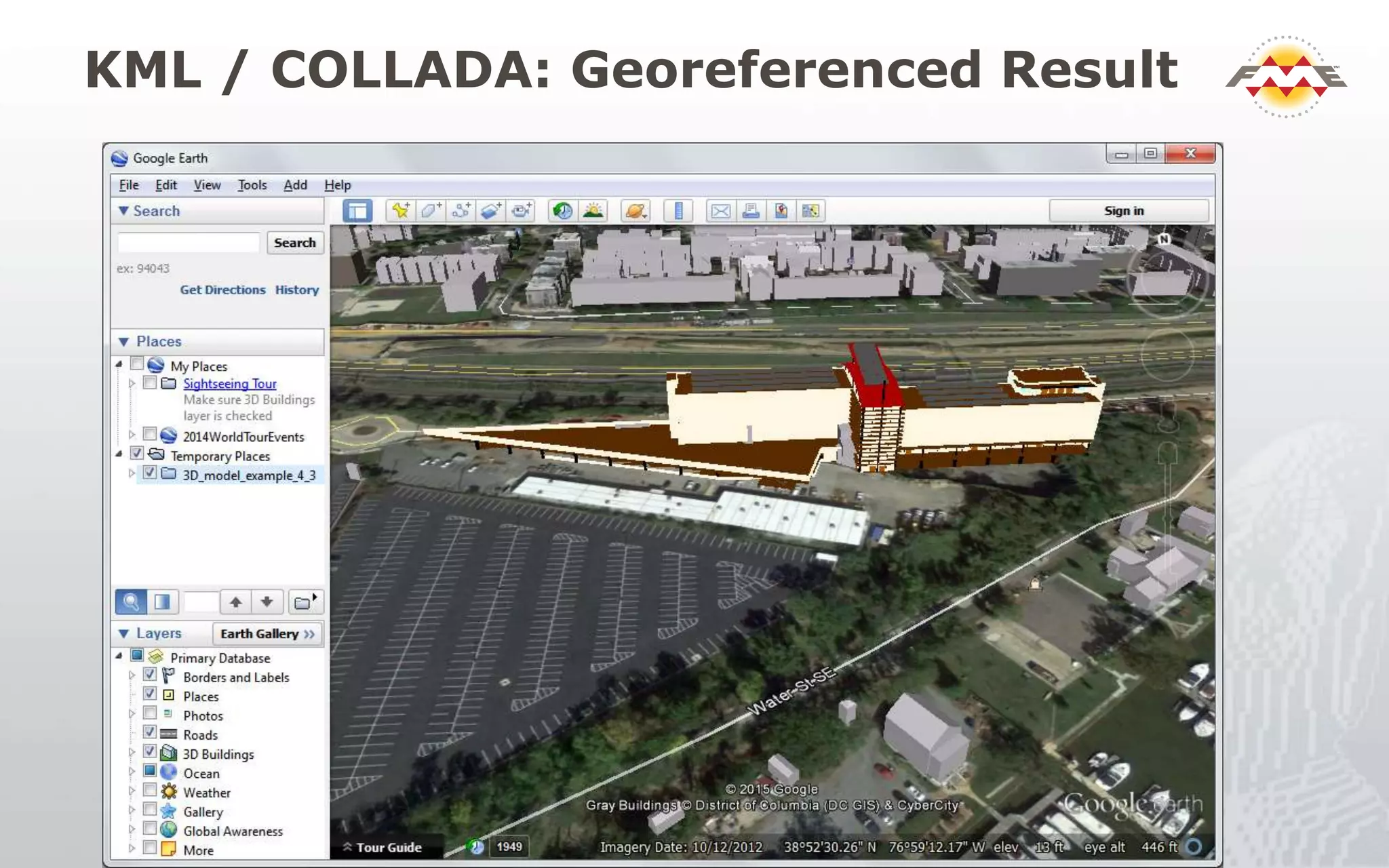Click the Places panel filter text box
1389x868 pixels.
pyautogui.click(x=201, y=601)
